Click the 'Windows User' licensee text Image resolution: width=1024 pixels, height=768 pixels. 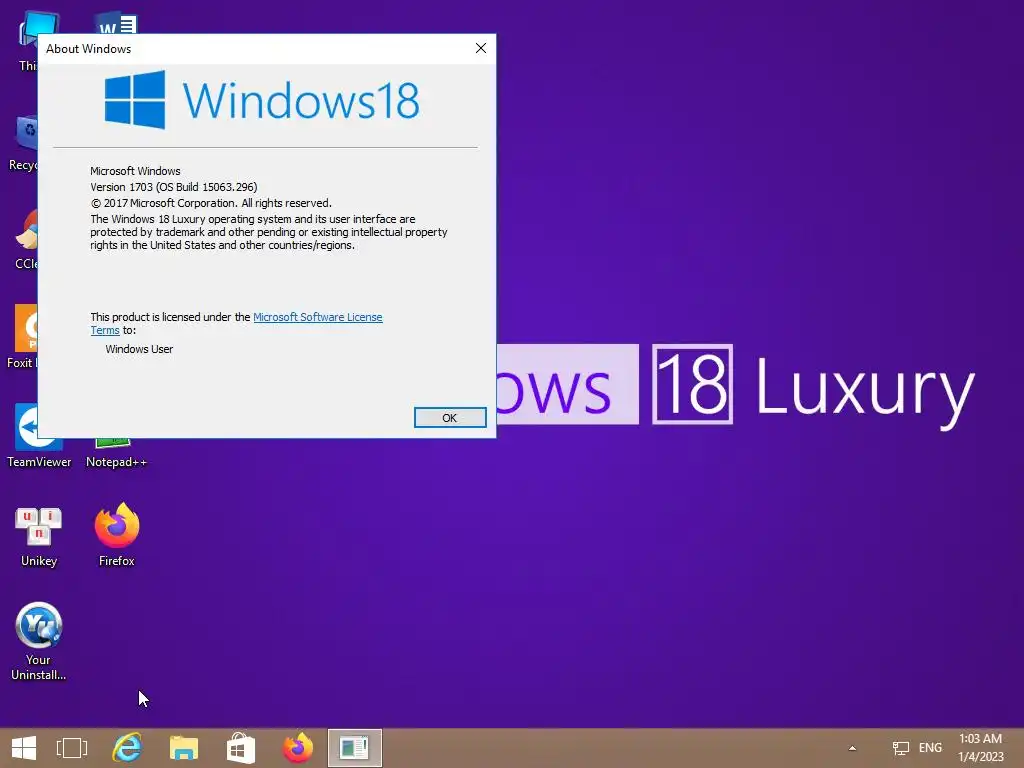tap(139, 349)
